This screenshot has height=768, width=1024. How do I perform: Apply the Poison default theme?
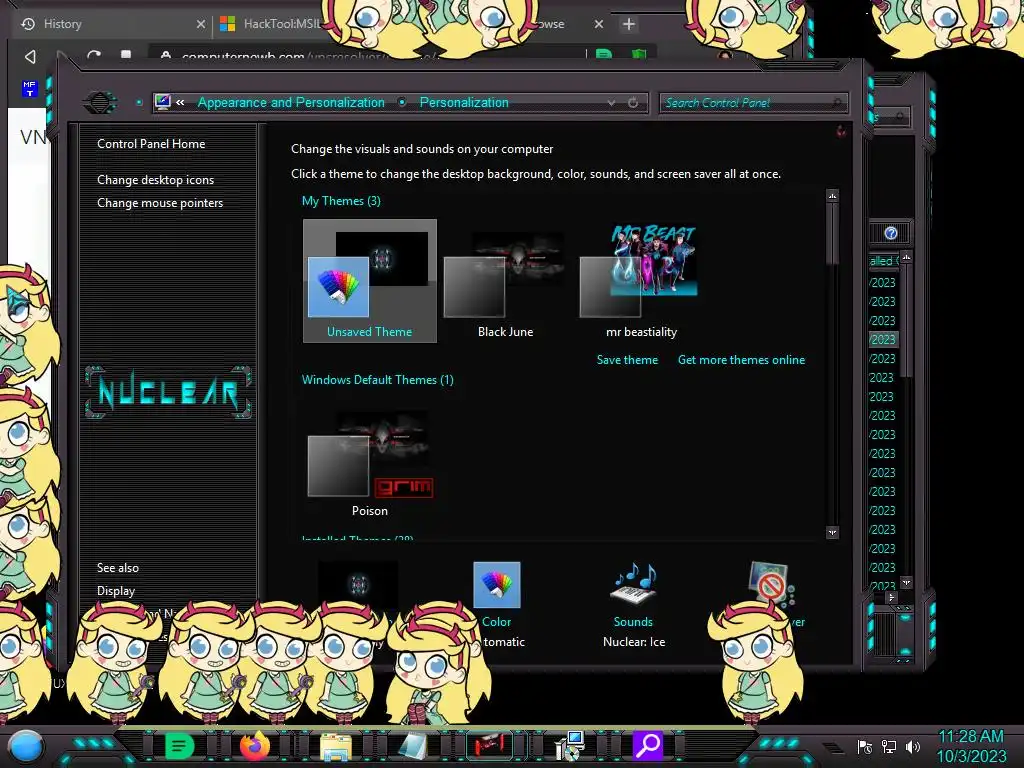(370, 462)
